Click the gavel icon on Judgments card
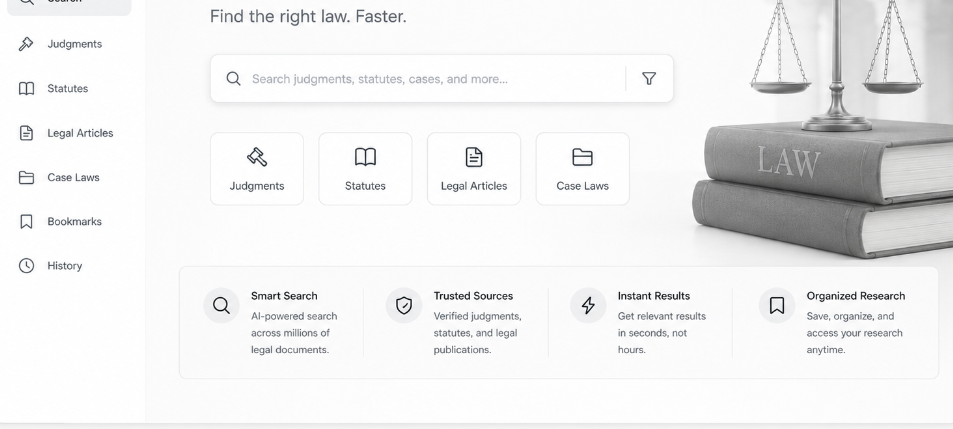 coord(257,157)
